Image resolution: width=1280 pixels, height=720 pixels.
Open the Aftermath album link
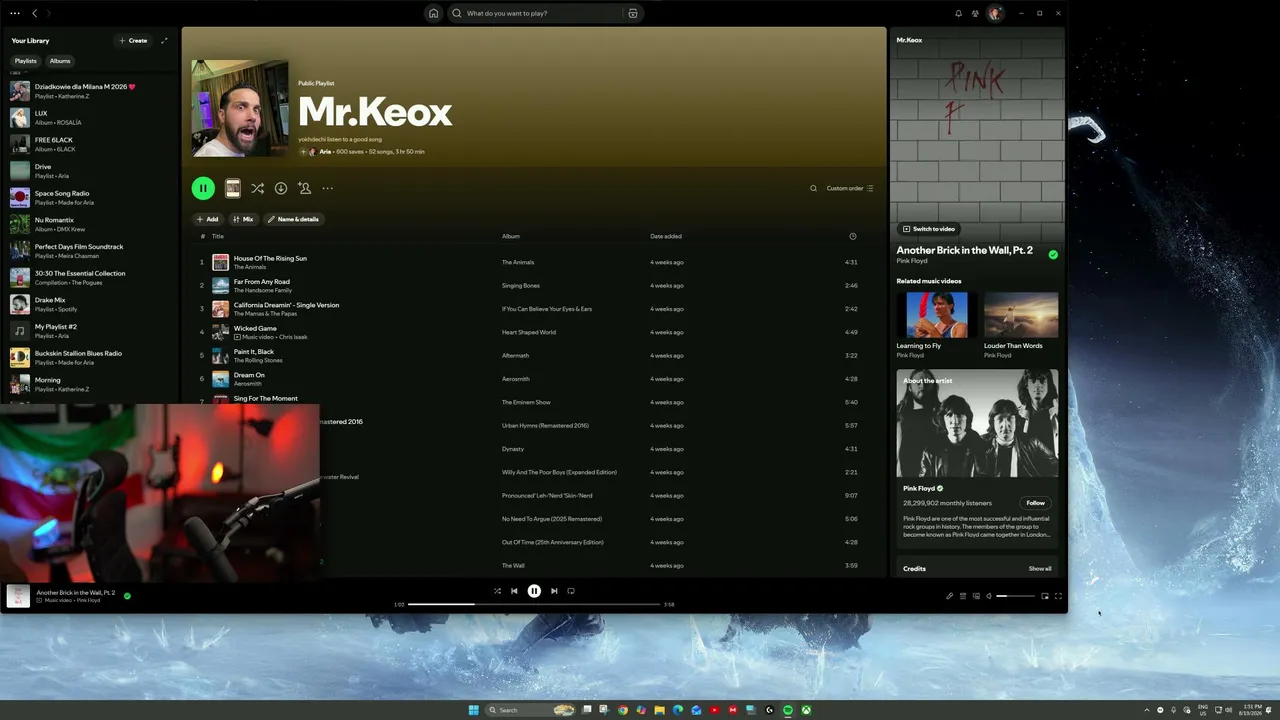(x=516, y=355)
